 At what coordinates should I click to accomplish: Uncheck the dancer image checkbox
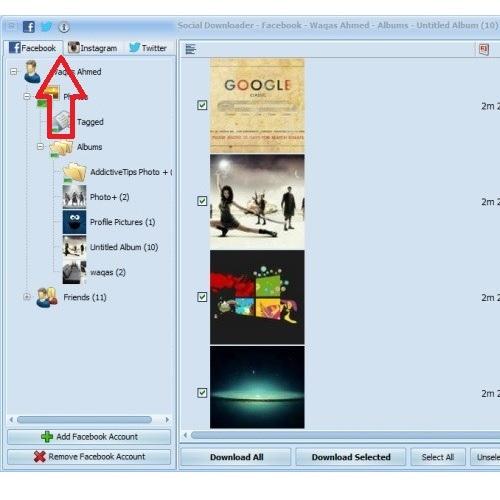(x=202, y=201)
